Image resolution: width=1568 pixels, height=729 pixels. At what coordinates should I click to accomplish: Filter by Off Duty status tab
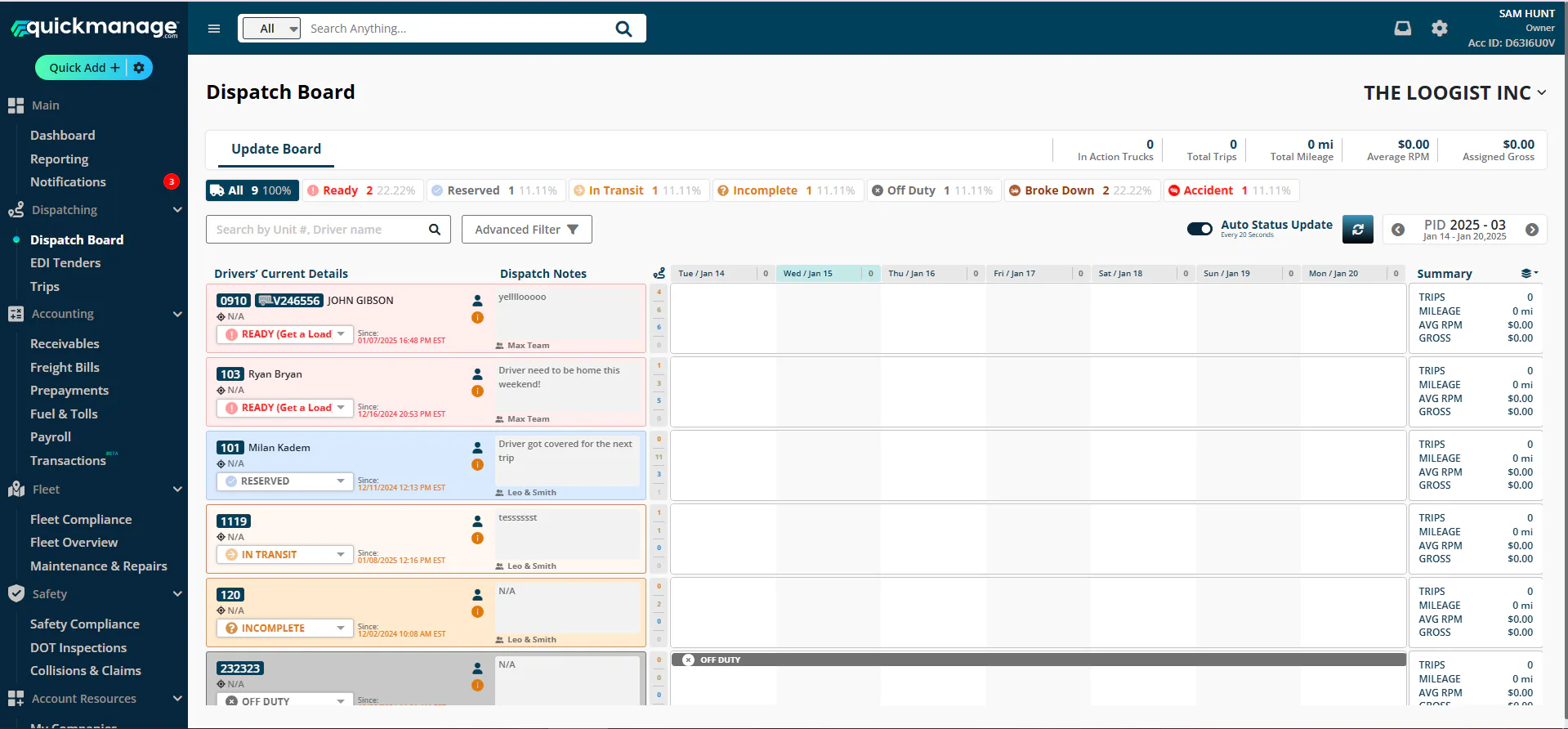934,190
